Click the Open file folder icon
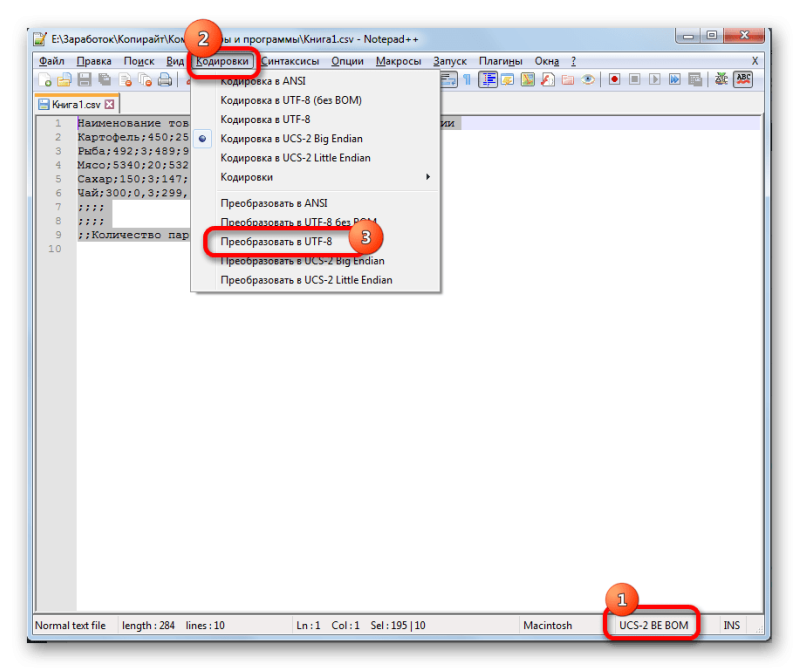The height and width of the screenshot is (671, 800). click(64, 80)
